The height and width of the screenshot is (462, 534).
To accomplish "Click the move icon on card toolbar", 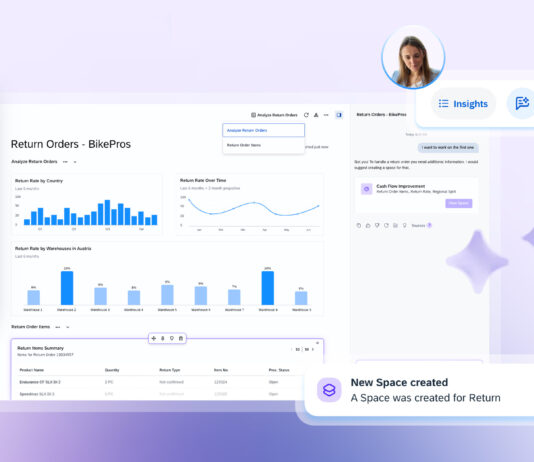I will 154,338.
